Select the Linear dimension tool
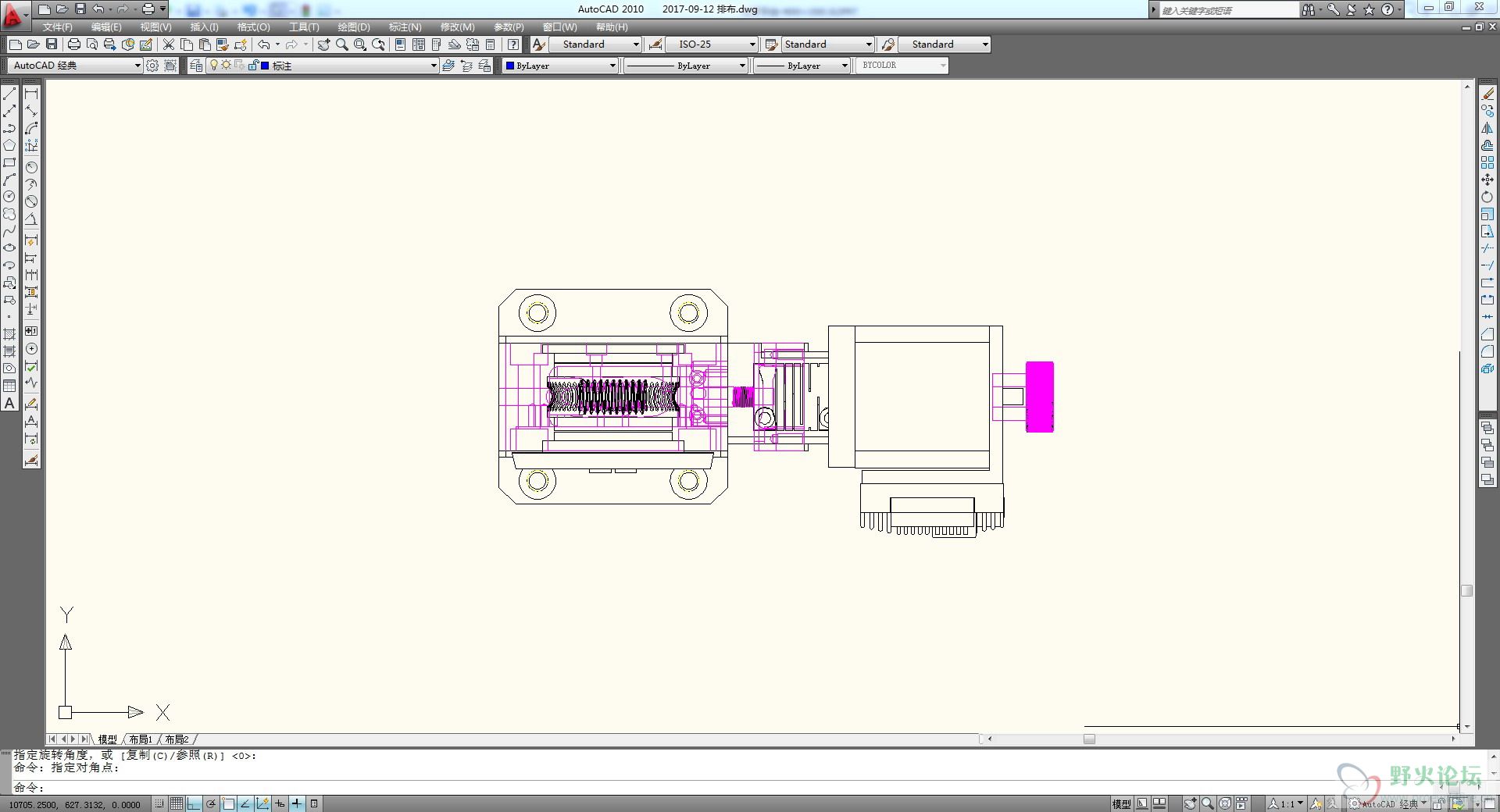Viewport: 1500px width, 812px height. pyautogui.click(x=31, y=94)
